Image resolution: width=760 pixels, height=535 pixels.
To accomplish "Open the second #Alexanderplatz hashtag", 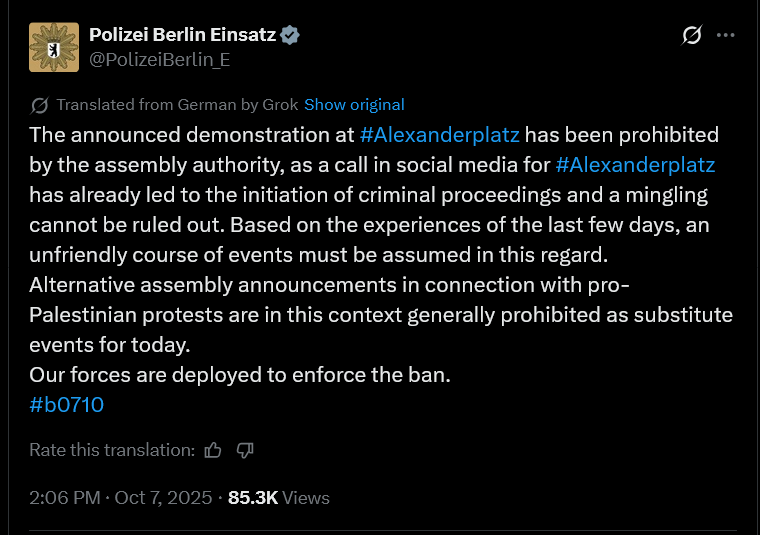I will pos(635,164).
